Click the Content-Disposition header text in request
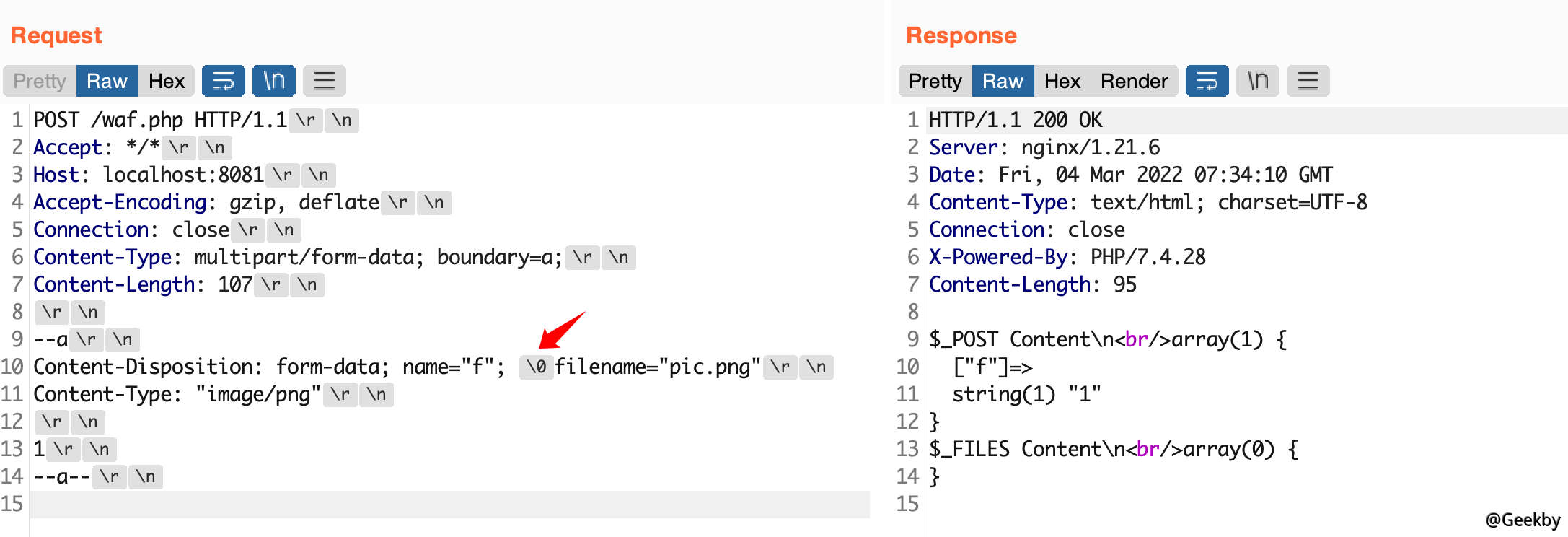The image size is (1568, 537). click(148, 367)
